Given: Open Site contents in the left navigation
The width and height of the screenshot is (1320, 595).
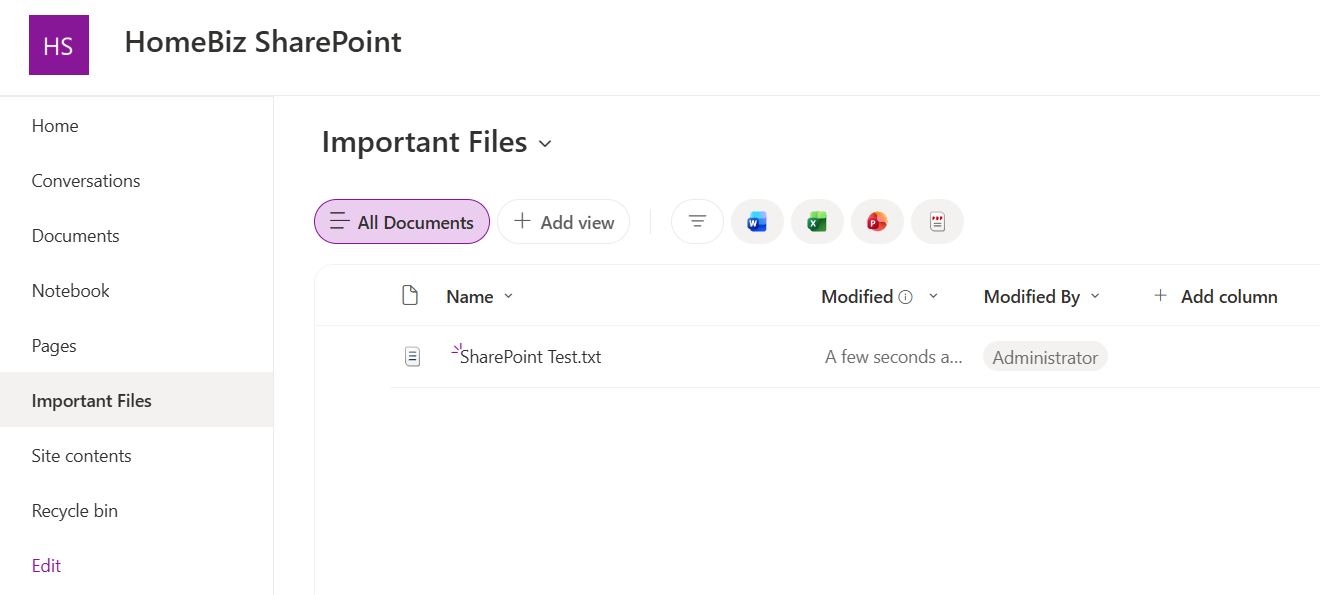Looking at the screenshot, I should point(82,456).
